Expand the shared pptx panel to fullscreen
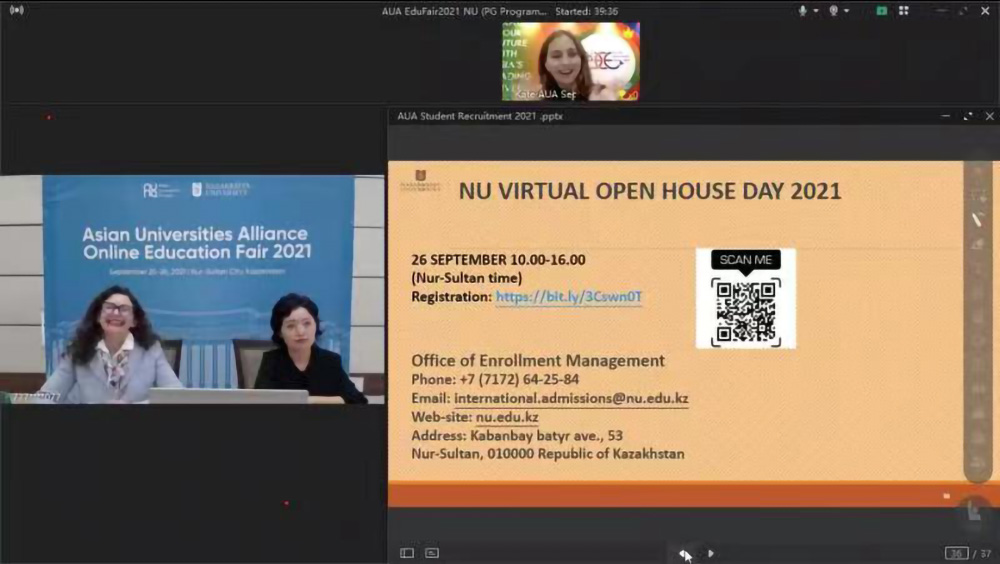Image resolution: width=1000 pixels, height=564 pixels. coord(967,116)
